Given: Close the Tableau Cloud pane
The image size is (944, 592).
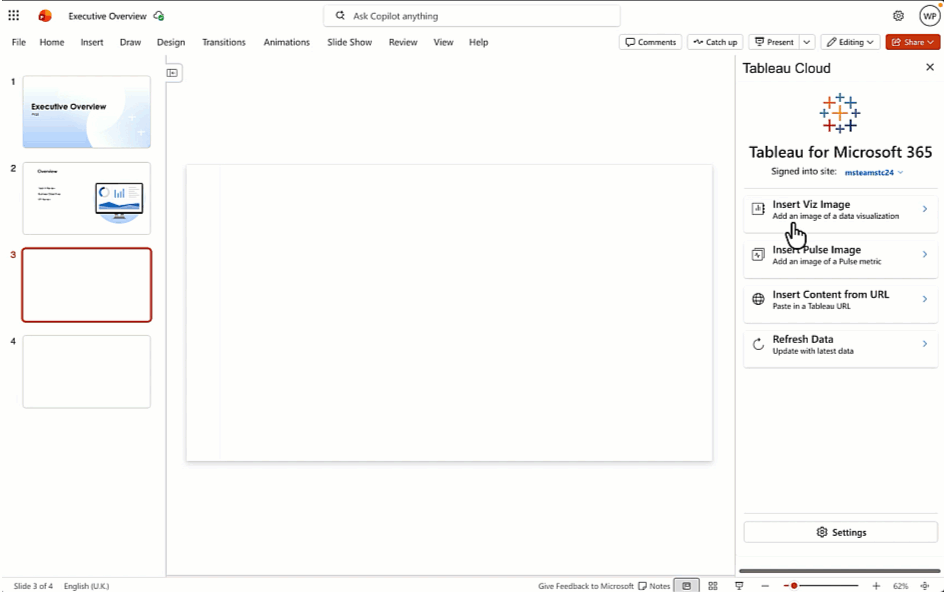Looking at the screenshot, I should [929, 68].
